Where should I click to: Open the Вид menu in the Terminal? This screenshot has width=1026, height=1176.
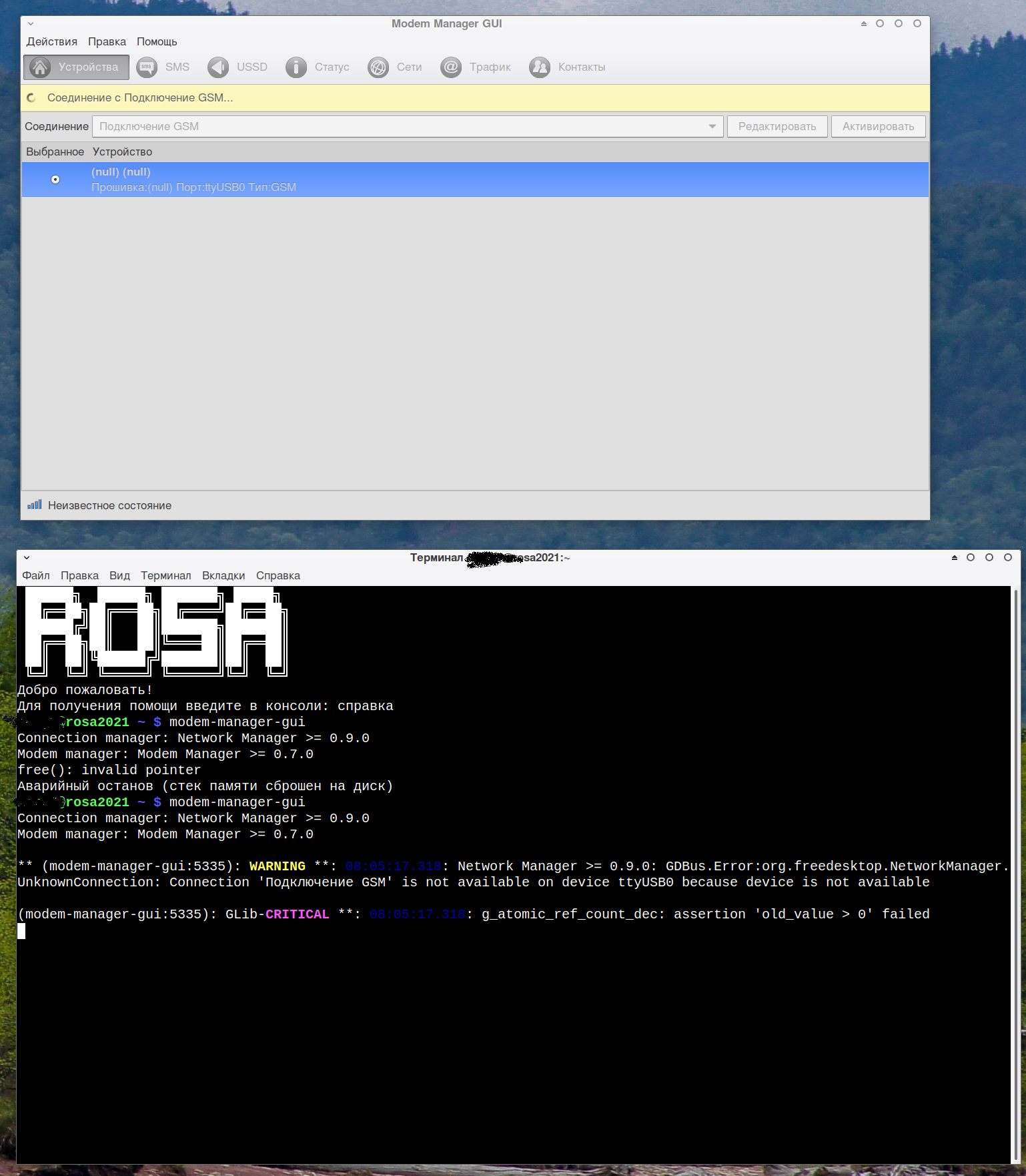point(119,575)
